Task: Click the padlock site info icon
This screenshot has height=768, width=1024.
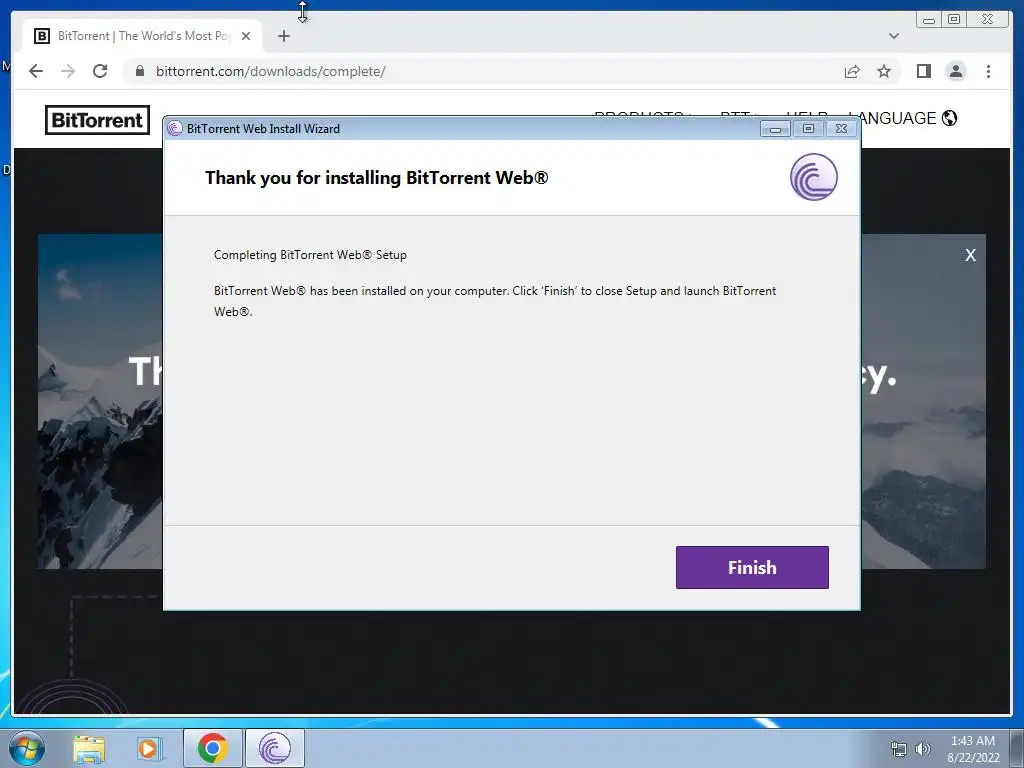Action: pyautogui.click(x=140, y=71)
